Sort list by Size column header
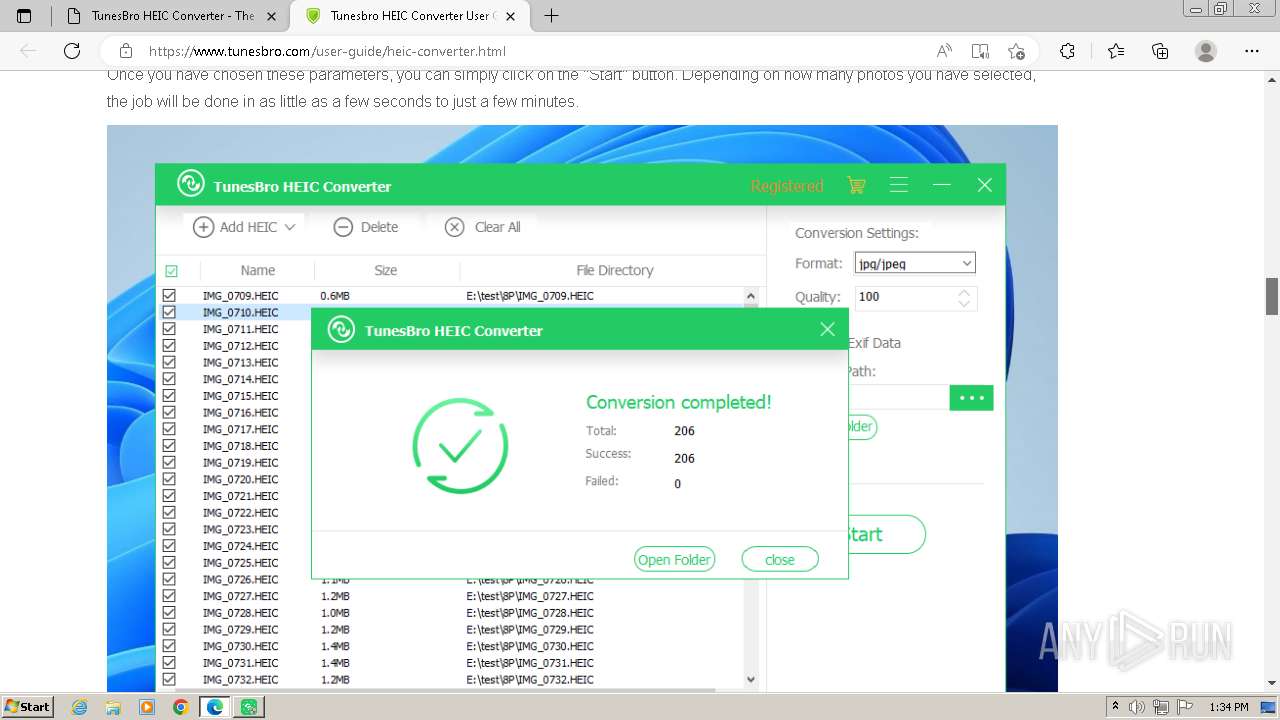This screenshot has width=1280, height=720. pyautogui.click(x=386, y=270)
